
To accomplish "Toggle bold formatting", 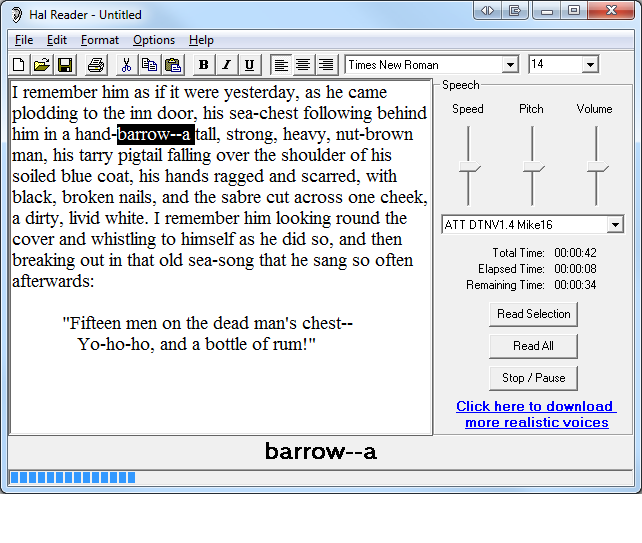I will 203,65.
